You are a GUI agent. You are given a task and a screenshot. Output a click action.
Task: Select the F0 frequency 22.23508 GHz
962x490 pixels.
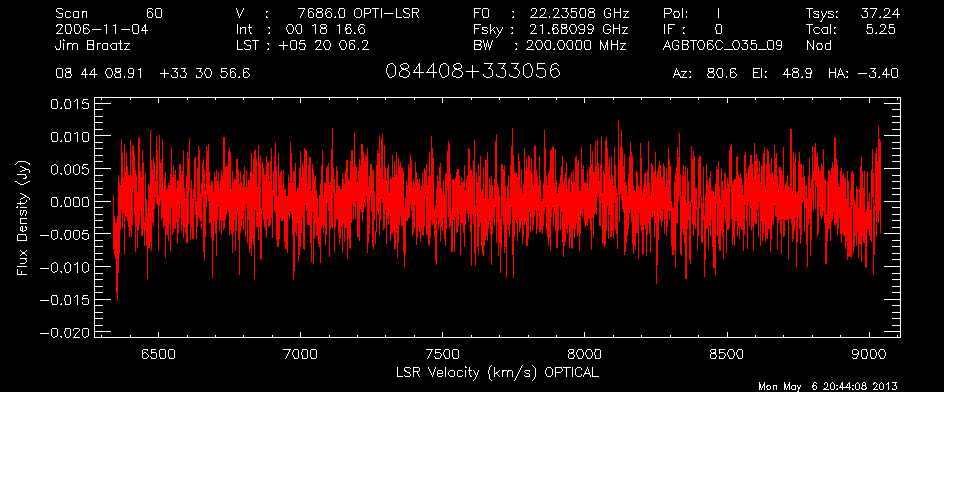pos(579,13)
